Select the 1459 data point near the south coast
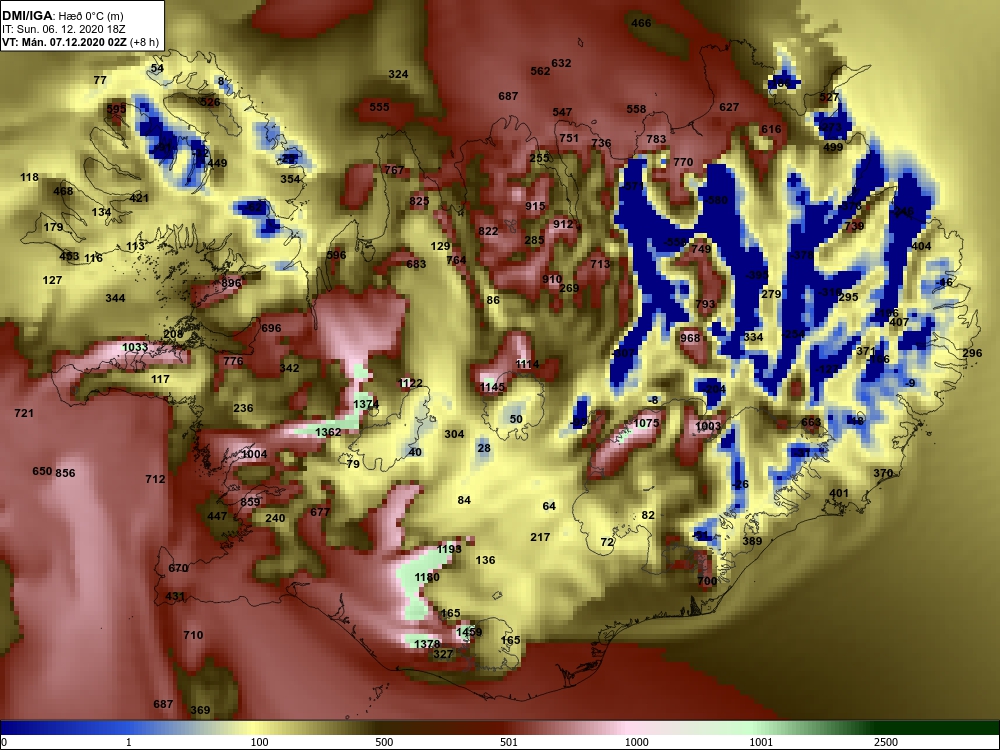 [x=469, y=632]
